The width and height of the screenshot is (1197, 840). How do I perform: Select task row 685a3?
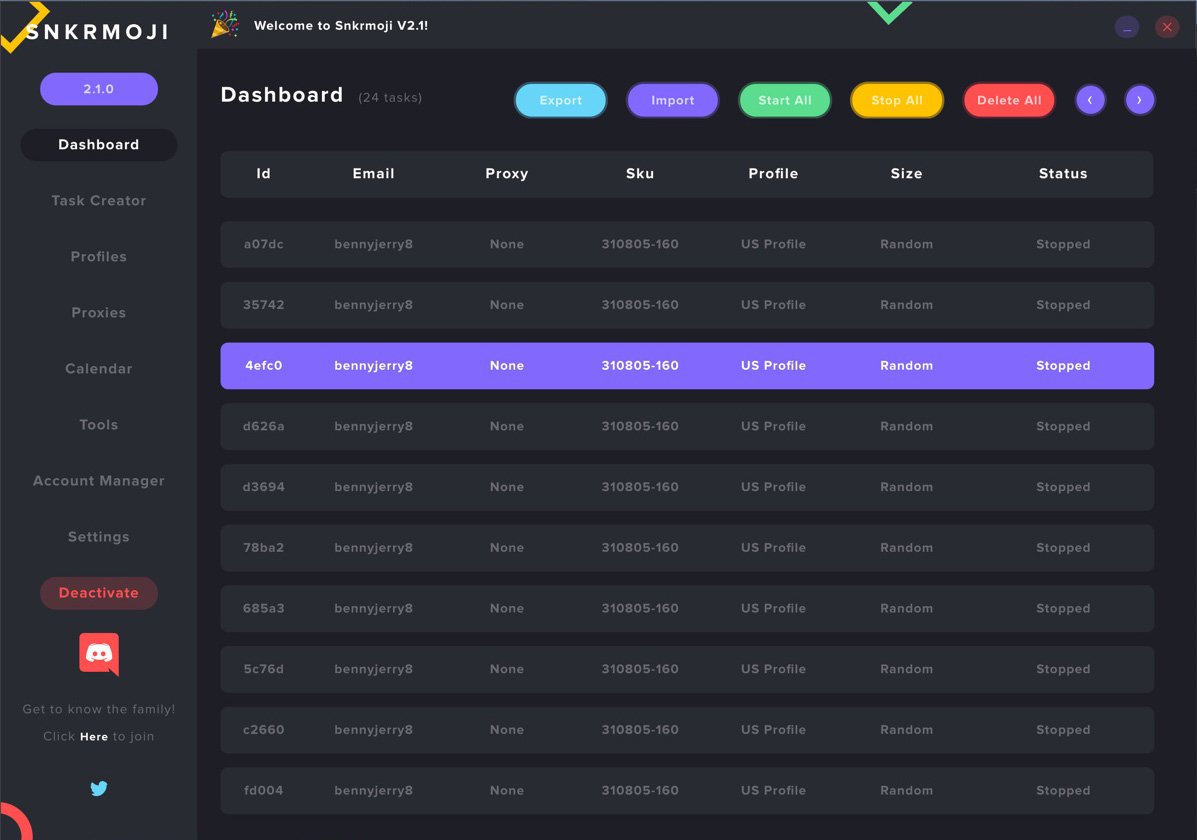coord(687,609)
